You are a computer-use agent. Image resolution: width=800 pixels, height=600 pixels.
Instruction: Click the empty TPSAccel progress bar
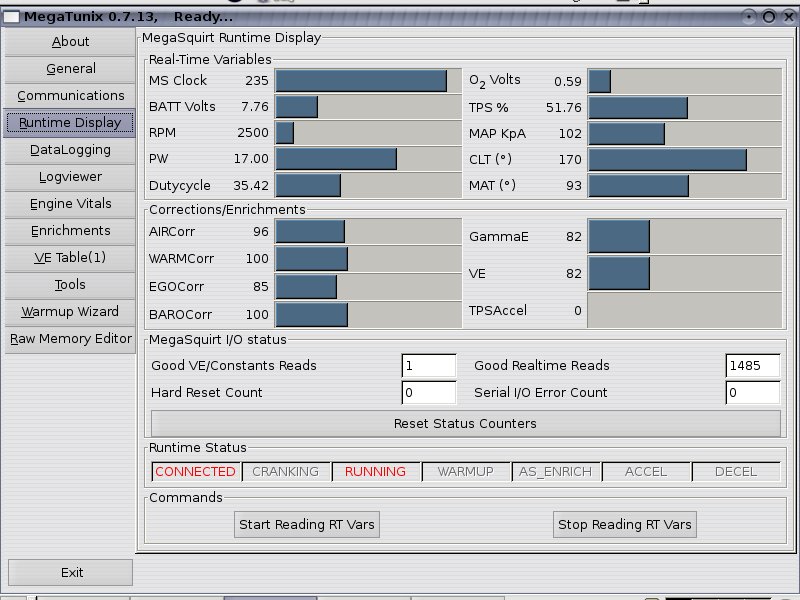coord(685,310)
